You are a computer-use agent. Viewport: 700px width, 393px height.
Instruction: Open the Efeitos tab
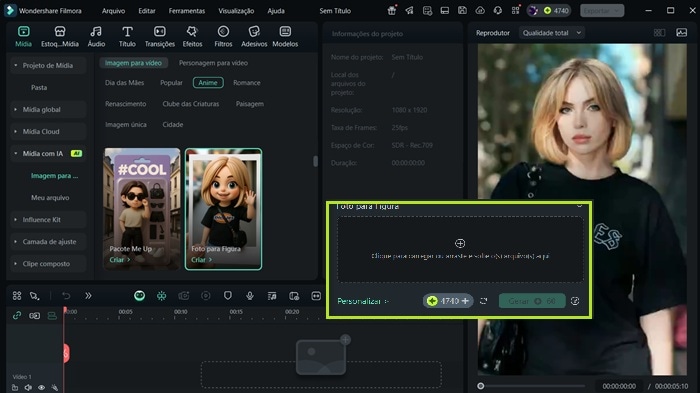click(192, 37)
